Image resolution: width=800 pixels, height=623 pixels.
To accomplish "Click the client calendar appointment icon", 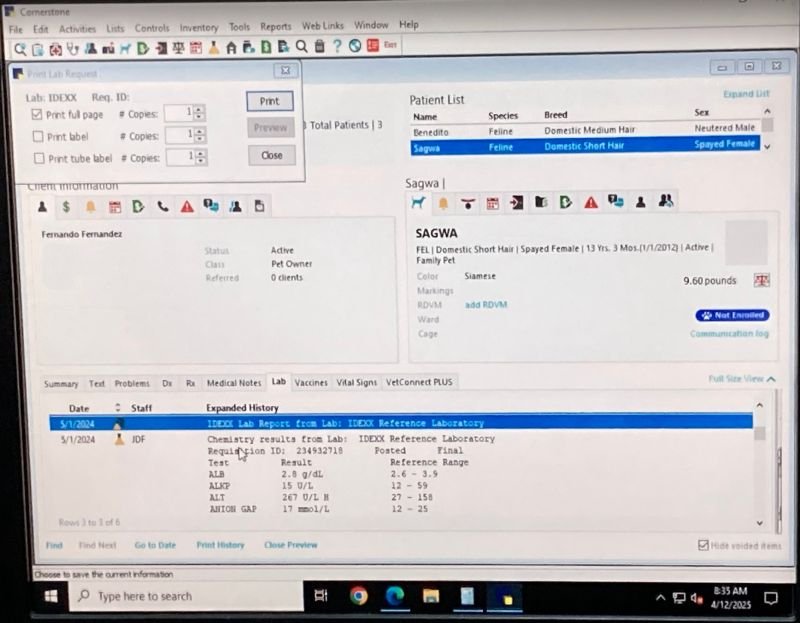I will [115, 207].
